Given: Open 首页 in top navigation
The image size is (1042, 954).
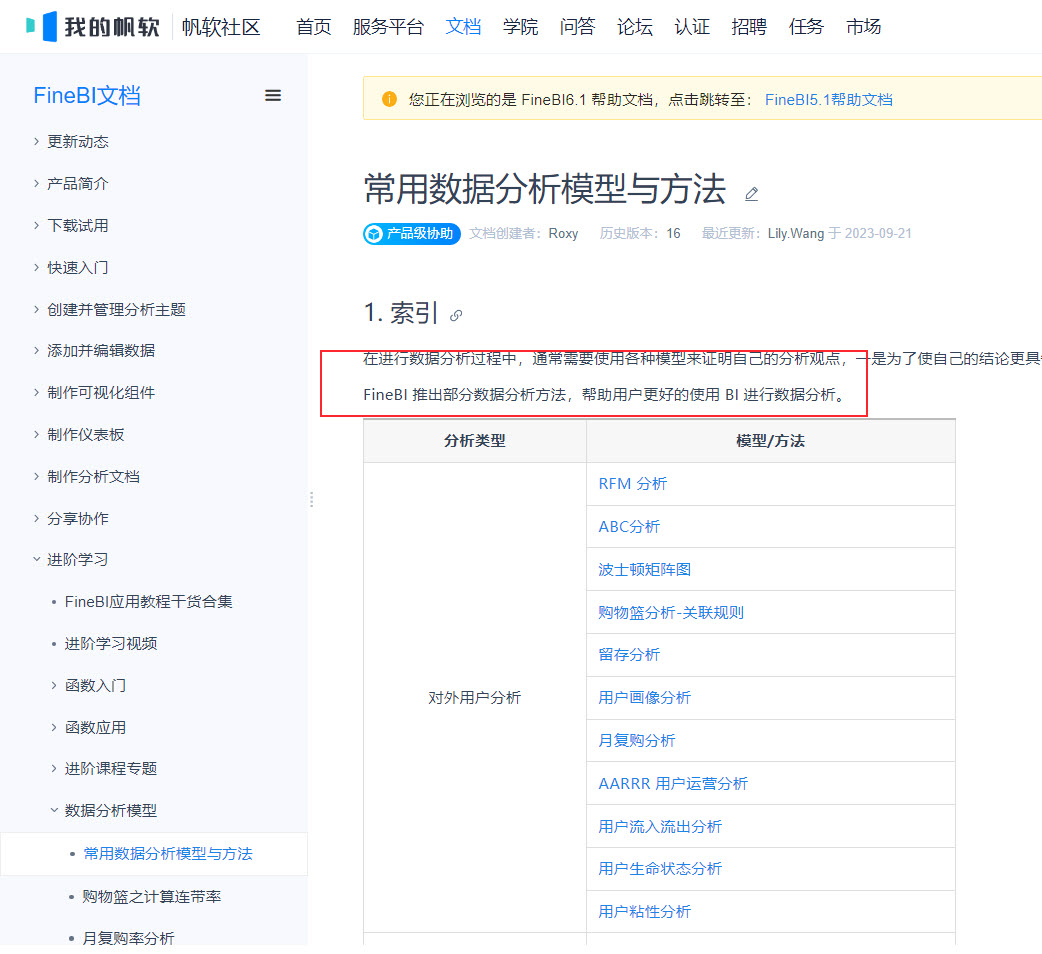Looking at the screenshot, I should pos(314,27).
